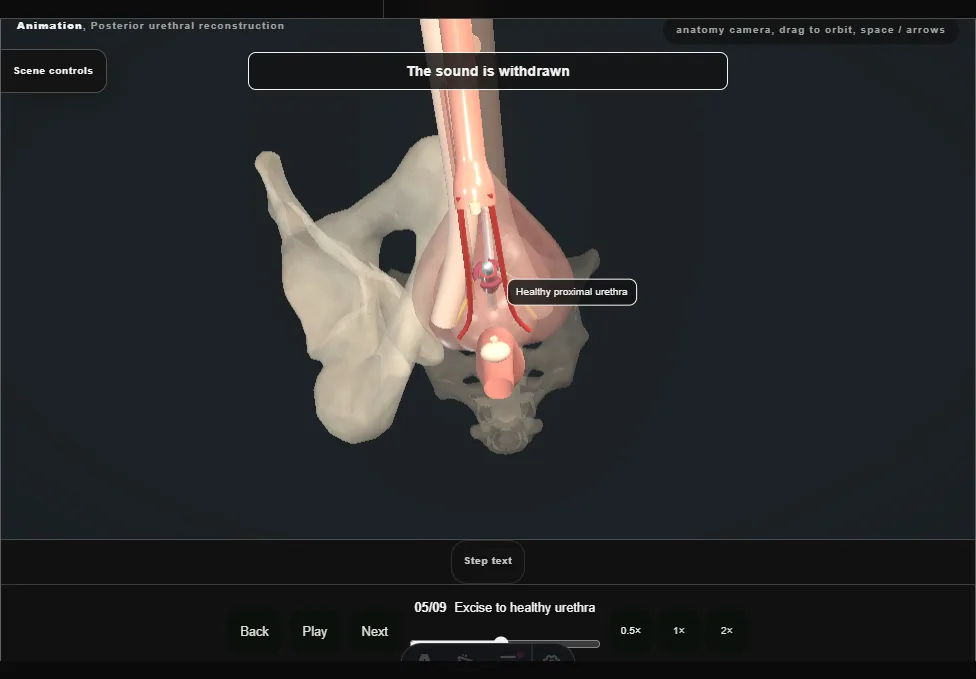This screenshot has height=679, width=976.
Task: Open the Scene controls panel
Action: [54, 71]
